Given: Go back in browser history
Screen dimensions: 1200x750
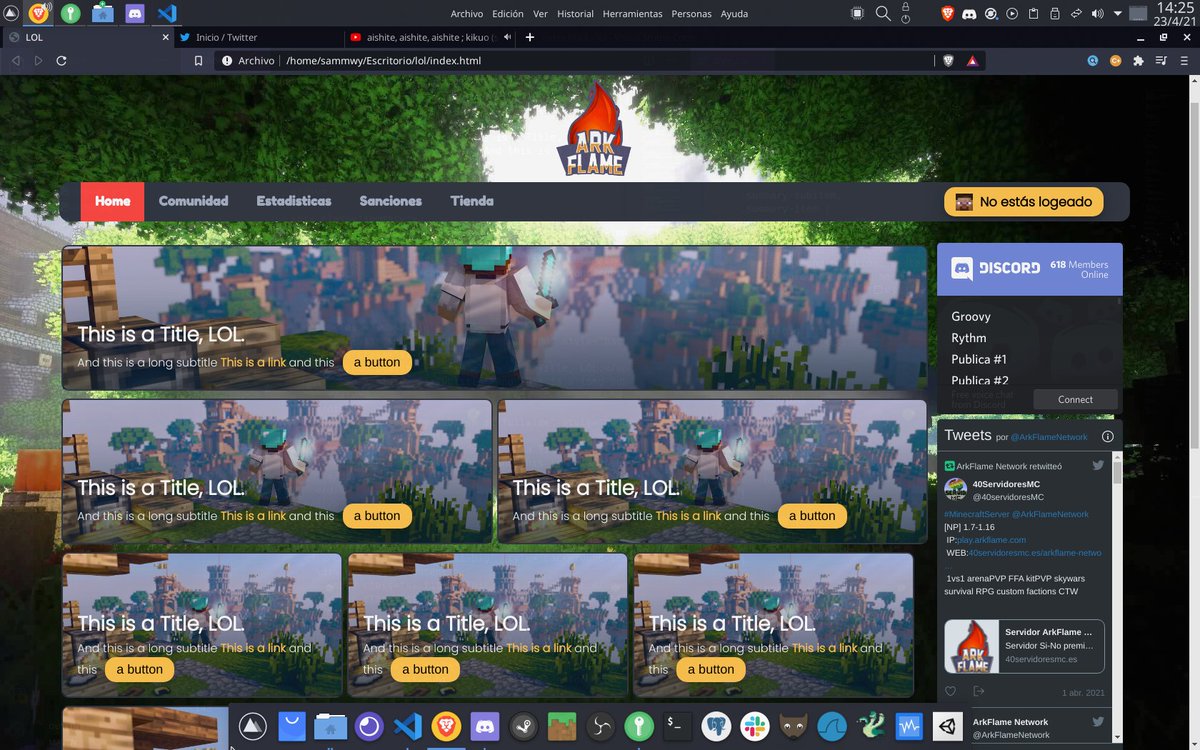Looking at the screenshot, I should tap(16, 61).
